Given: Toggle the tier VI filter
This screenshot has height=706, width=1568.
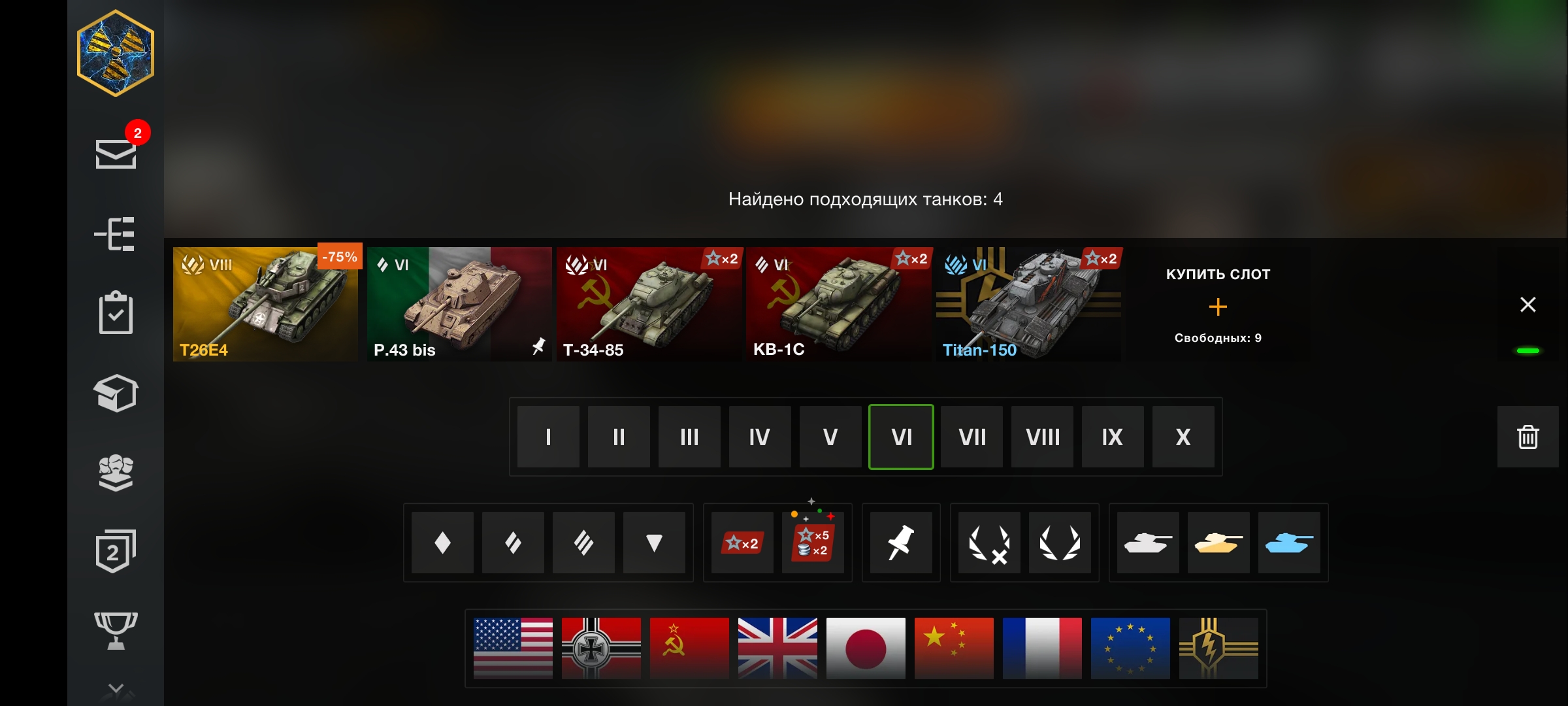Looking at the screenshot, I should click(x=901, y=437).
